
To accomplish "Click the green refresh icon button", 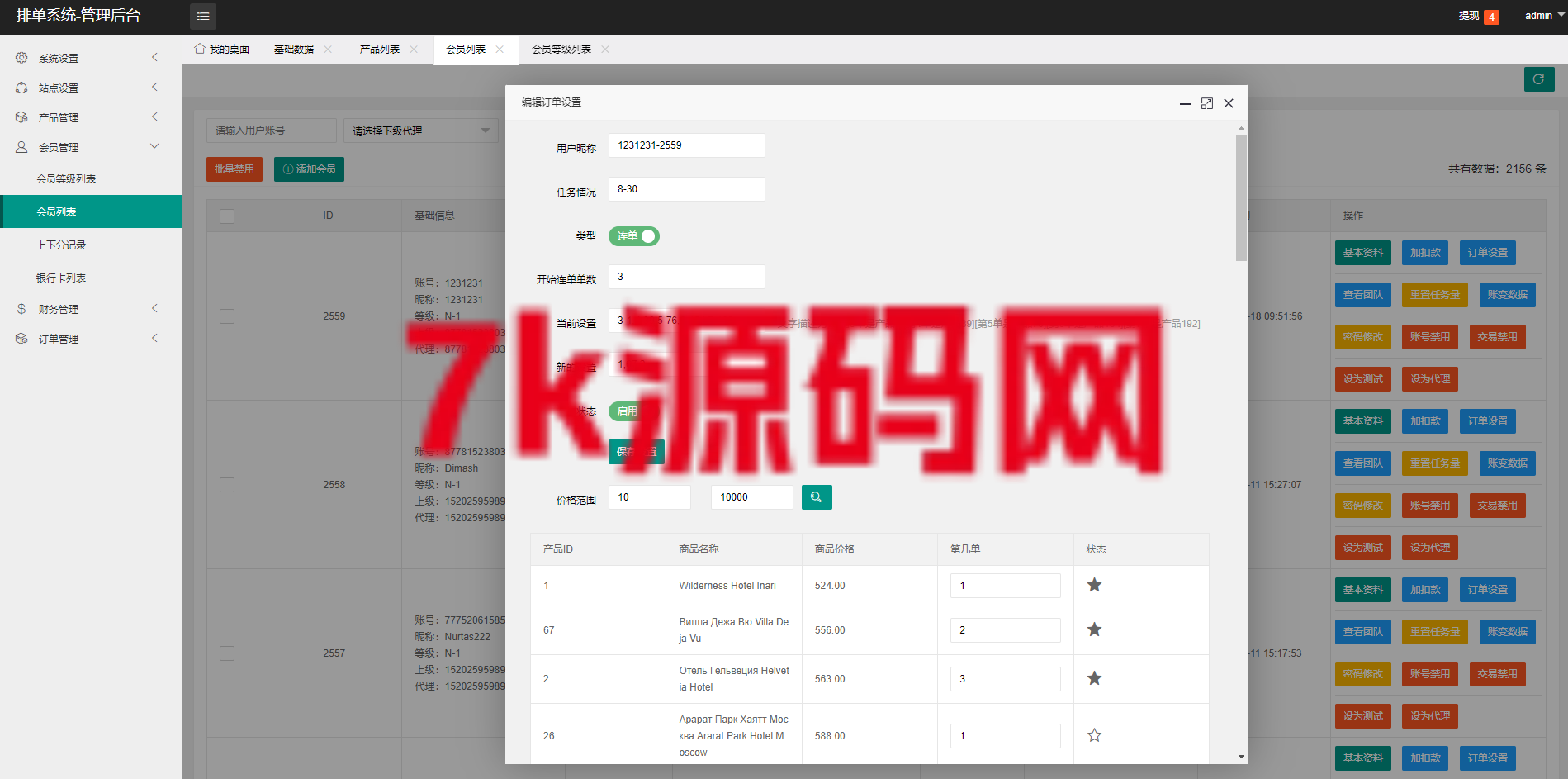I will pyautogui.click(x=1538, y=79).
